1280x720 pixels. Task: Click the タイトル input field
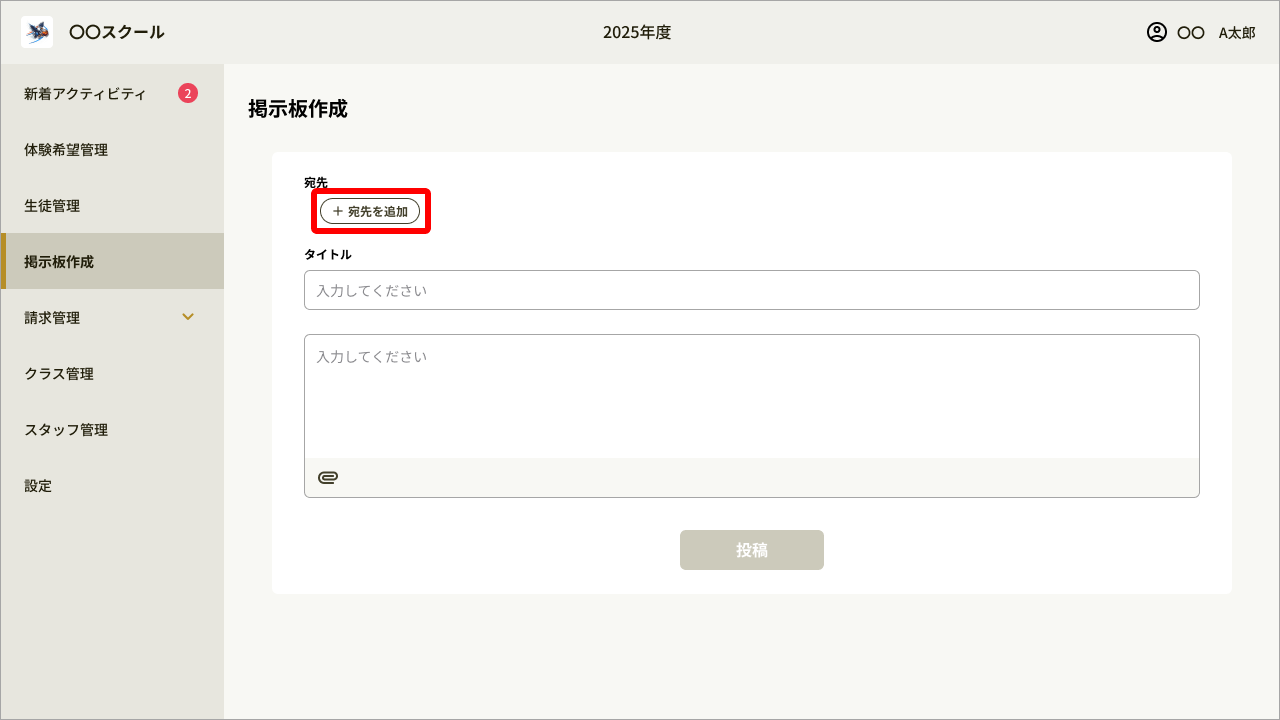coord(752,290)
